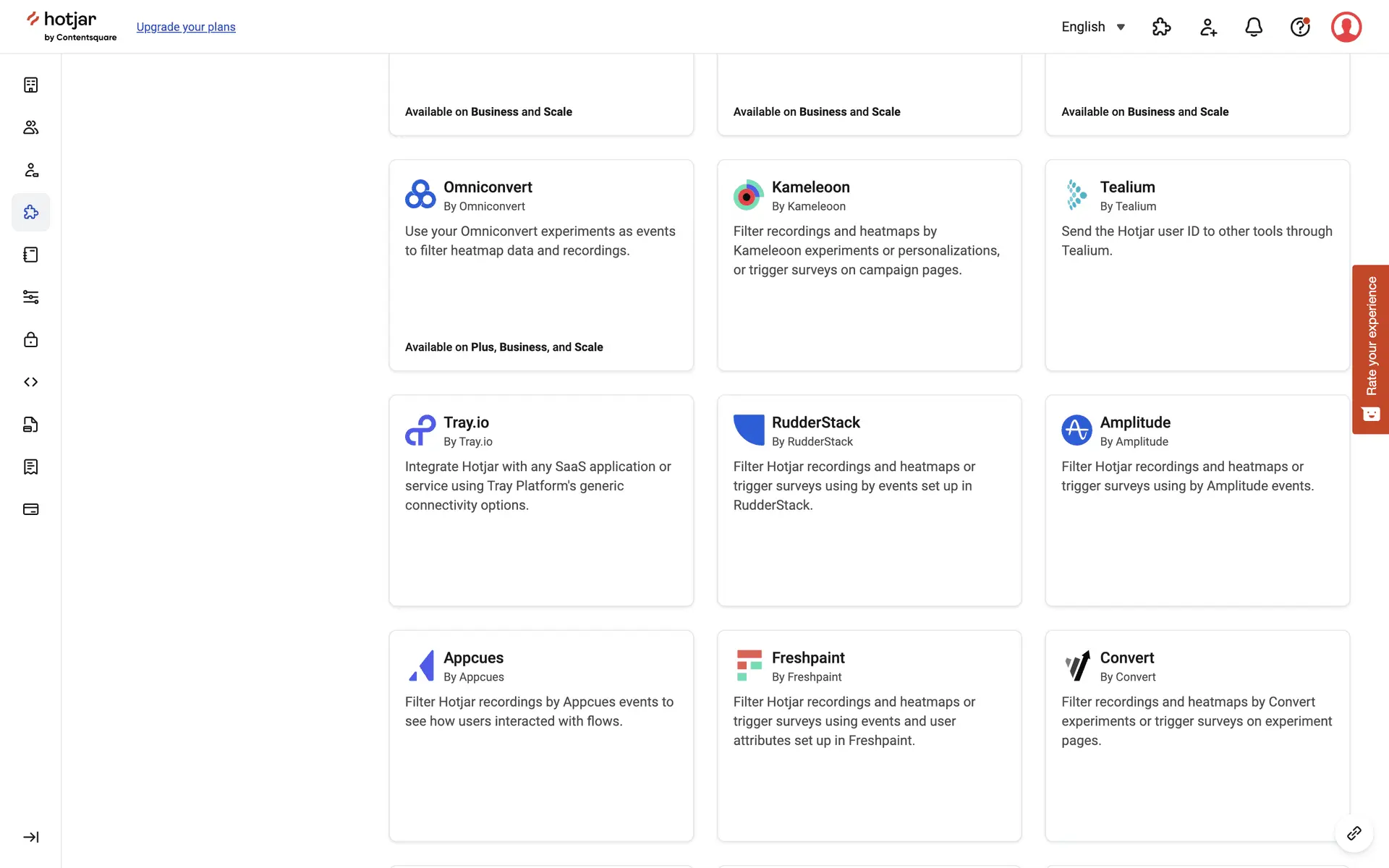The height and width of the screenshot is (868, 1389).
Task: Open the Rate your experience feedback tab
Action: (1371, 349)
